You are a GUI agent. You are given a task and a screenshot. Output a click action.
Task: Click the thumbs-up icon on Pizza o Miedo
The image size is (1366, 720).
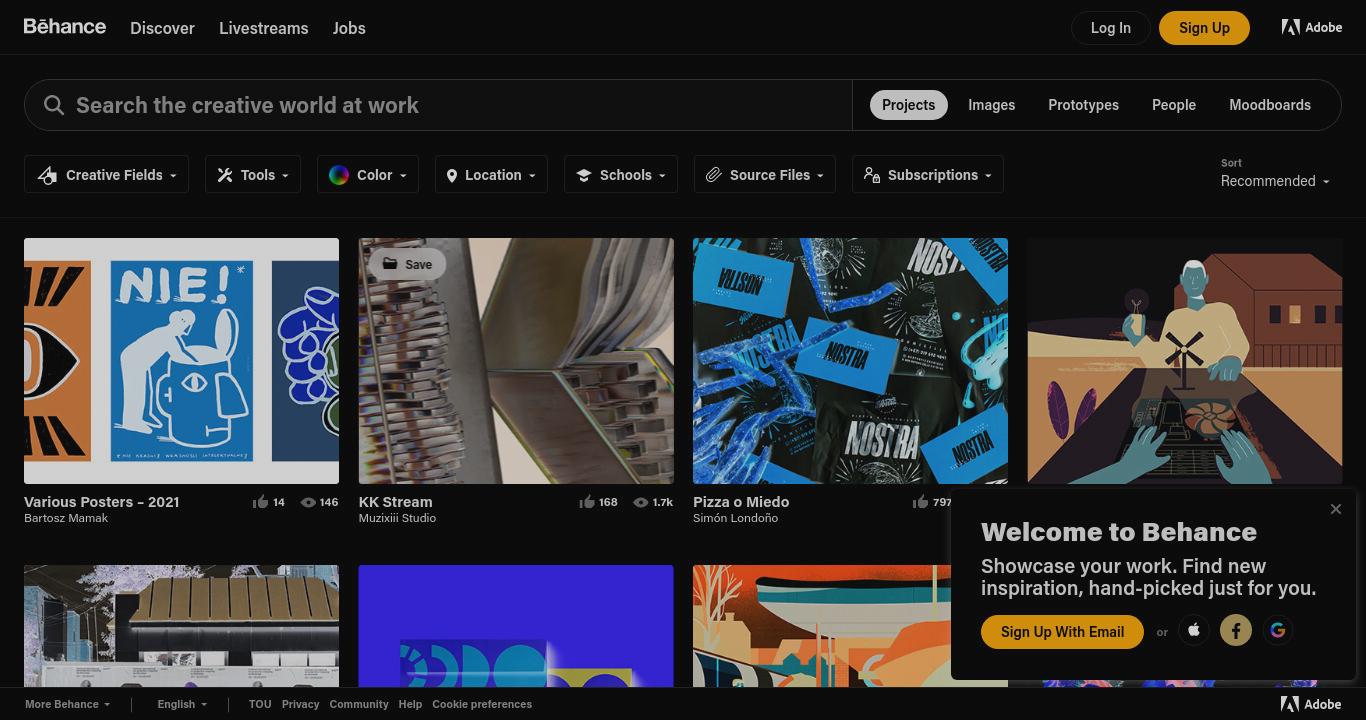pyautogui.click(x=921, y=502)
